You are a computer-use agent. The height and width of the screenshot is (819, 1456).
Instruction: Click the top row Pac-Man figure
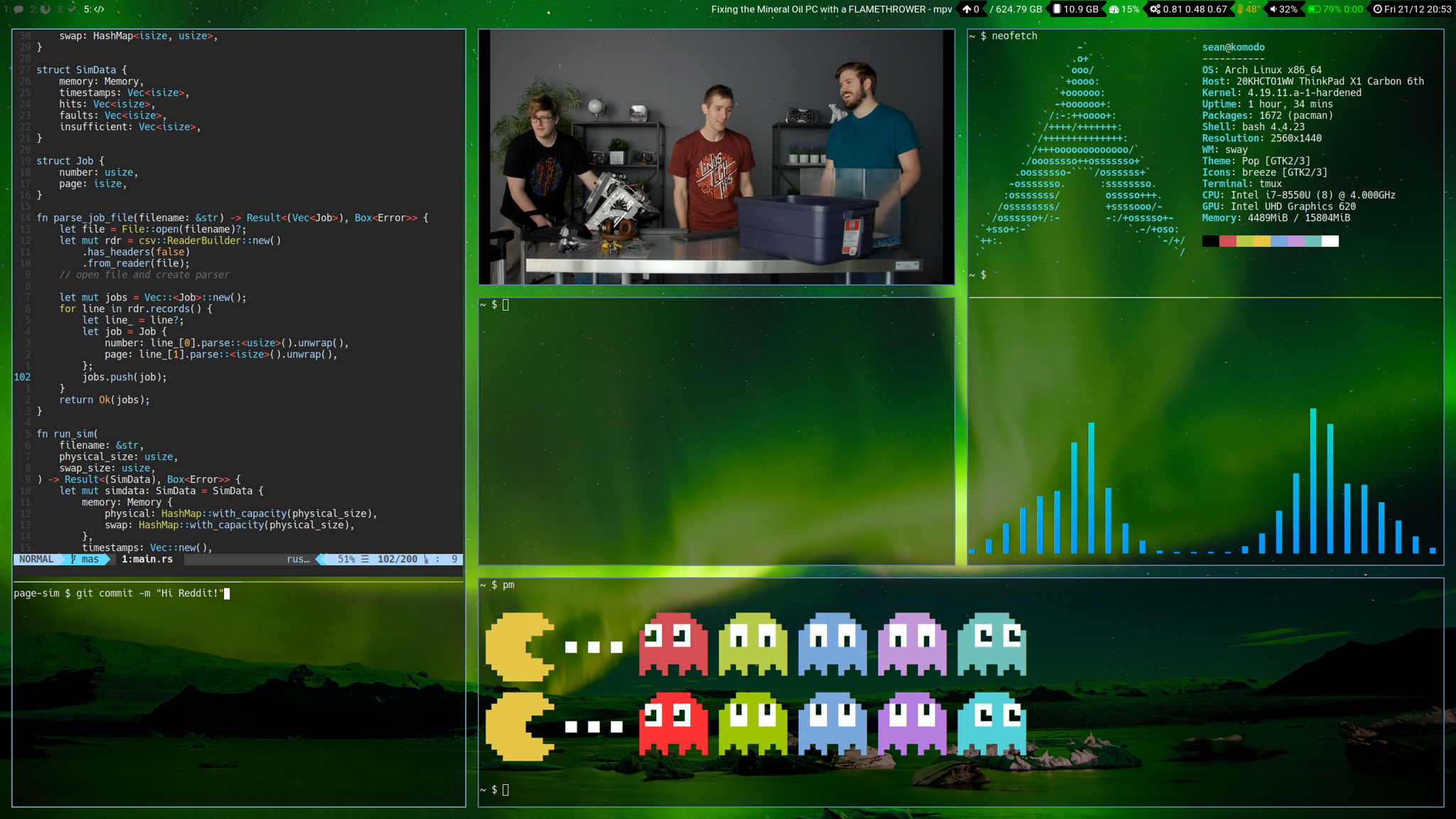point(520,647)
